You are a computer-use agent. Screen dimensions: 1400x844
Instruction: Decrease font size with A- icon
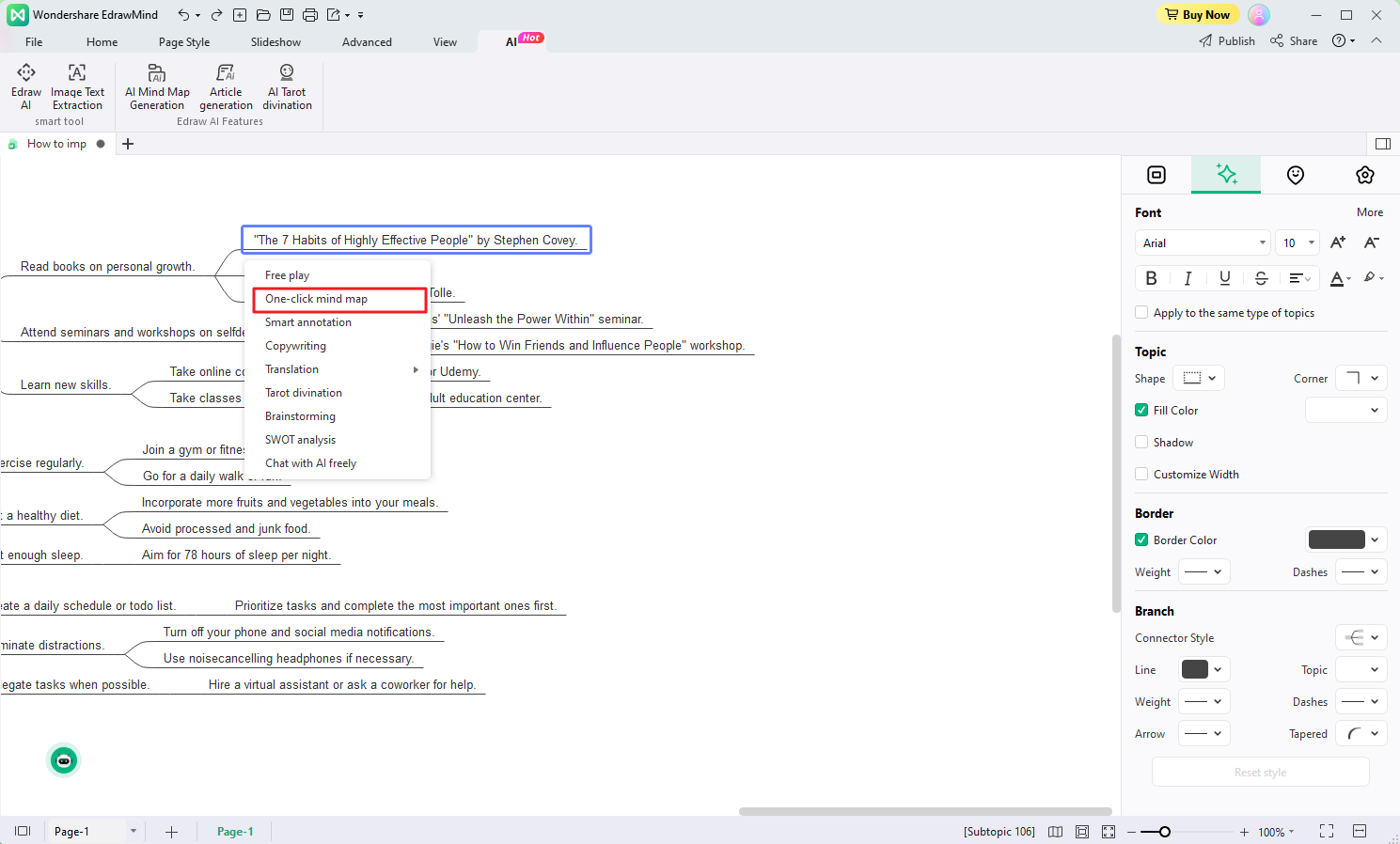[1372, 242]
